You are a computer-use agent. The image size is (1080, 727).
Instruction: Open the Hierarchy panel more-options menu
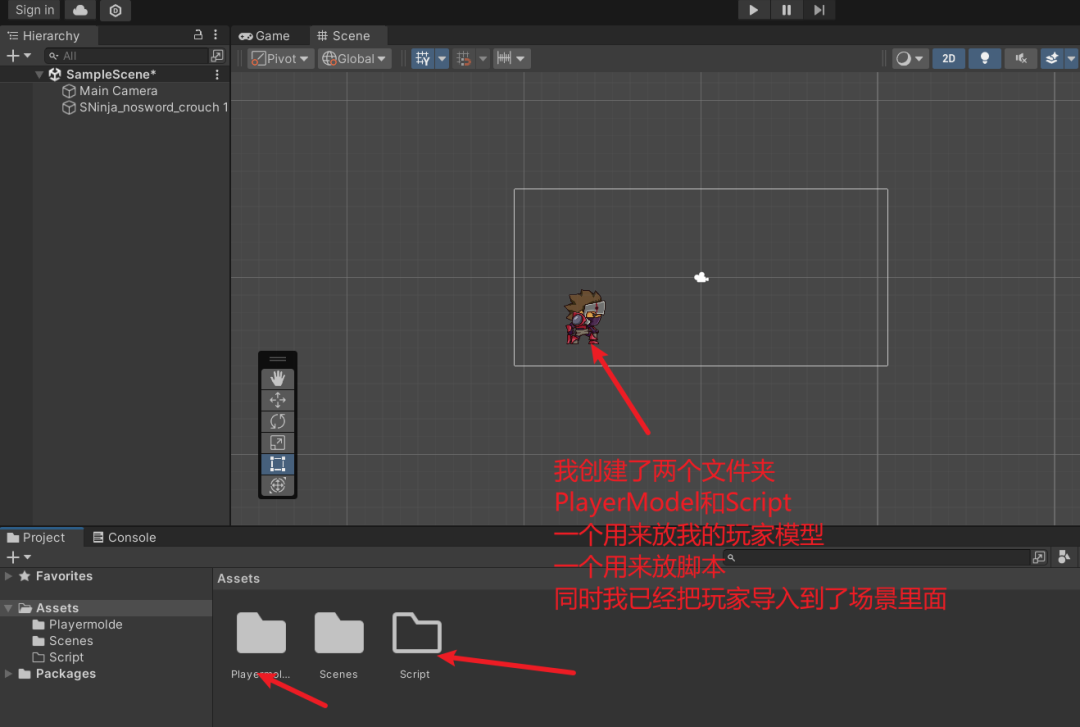point(216,34)
